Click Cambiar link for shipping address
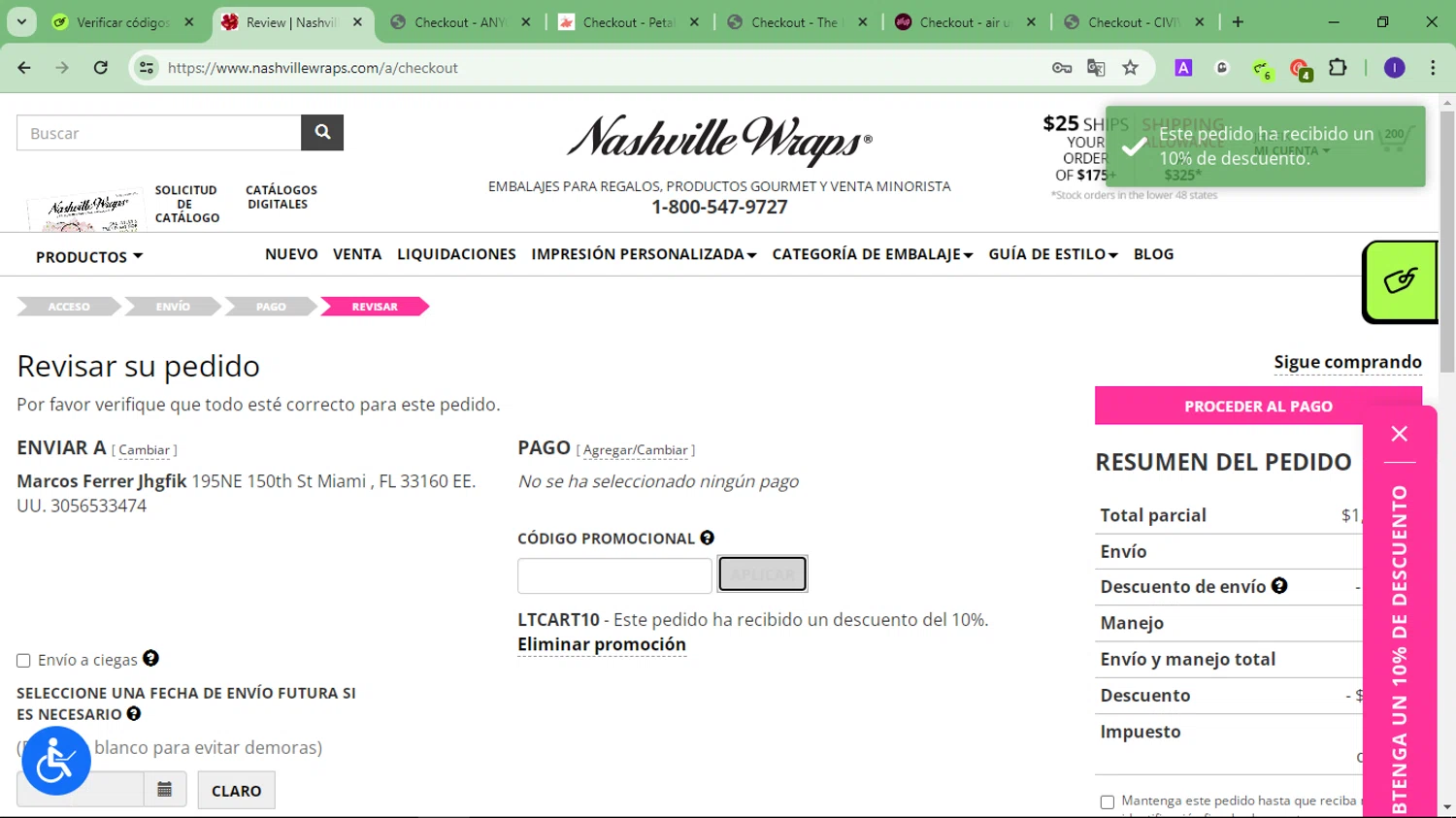Screen dimensions: 1456x818 (x=145, y=450)
